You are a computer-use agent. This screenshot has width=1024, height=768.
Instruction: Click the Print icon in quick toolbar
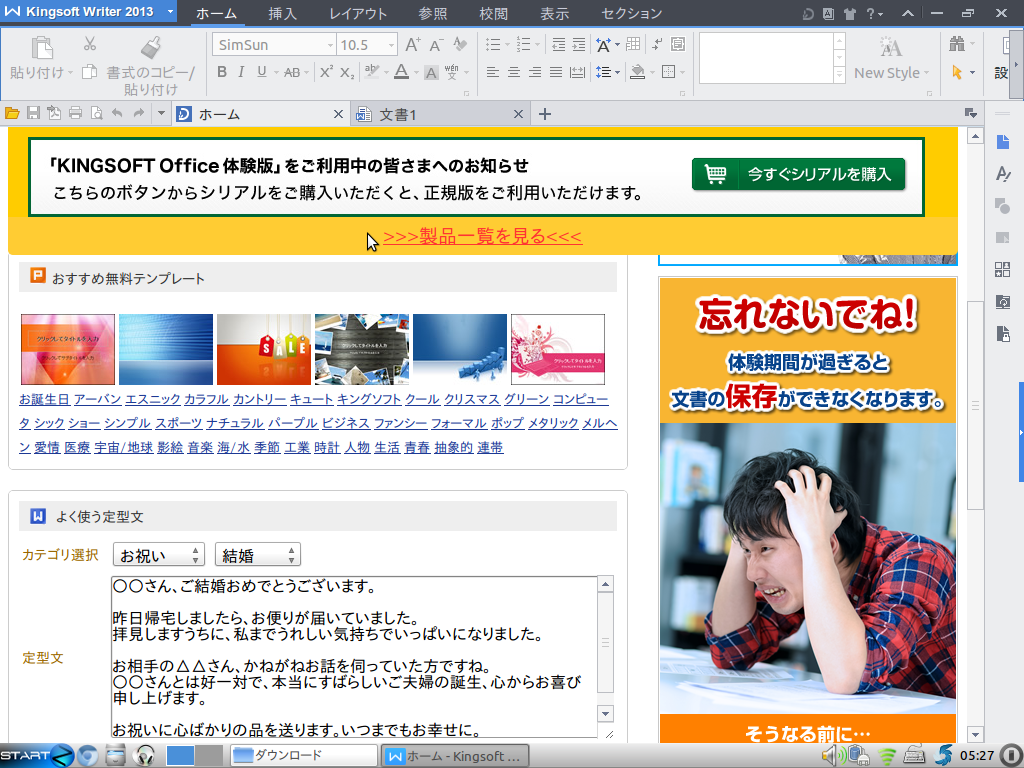[75, 114]
